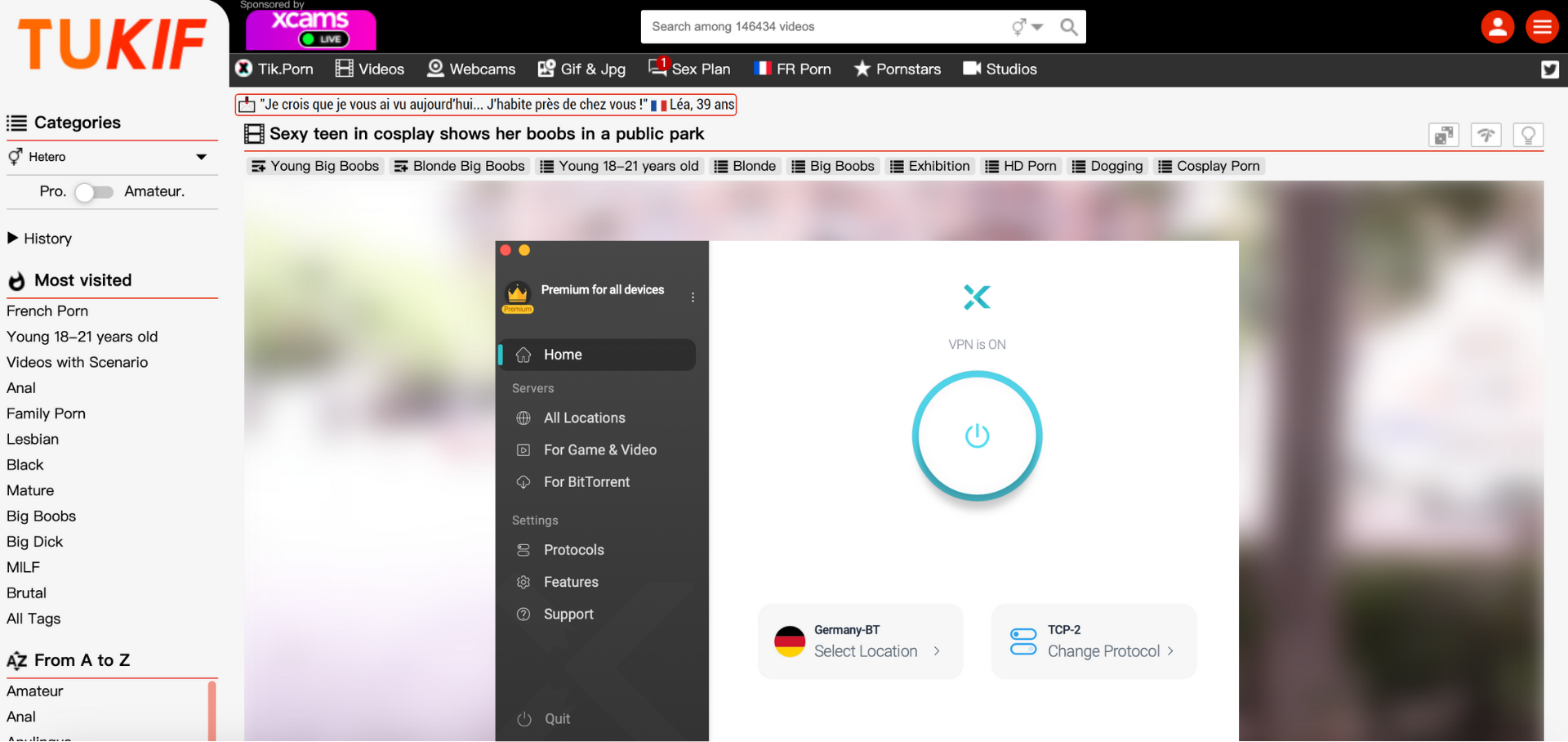This screenshot has height=742, width=1568.
Task: Go to Gif & Jpg in navigation bar
Action: point(581,69)
